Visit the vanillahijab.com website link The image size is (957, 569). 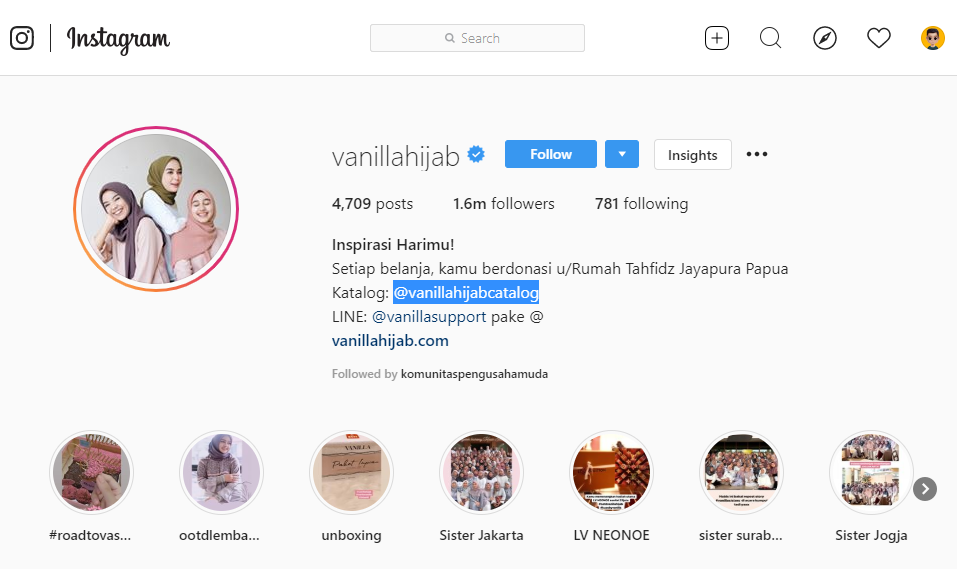click(390, 340)
